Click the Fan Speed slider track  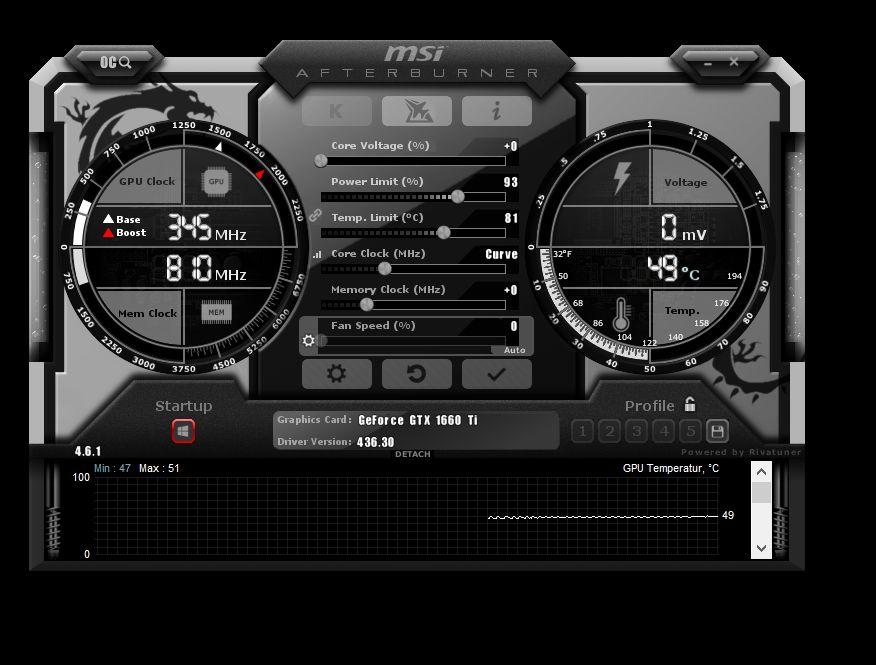click(413, 340)
